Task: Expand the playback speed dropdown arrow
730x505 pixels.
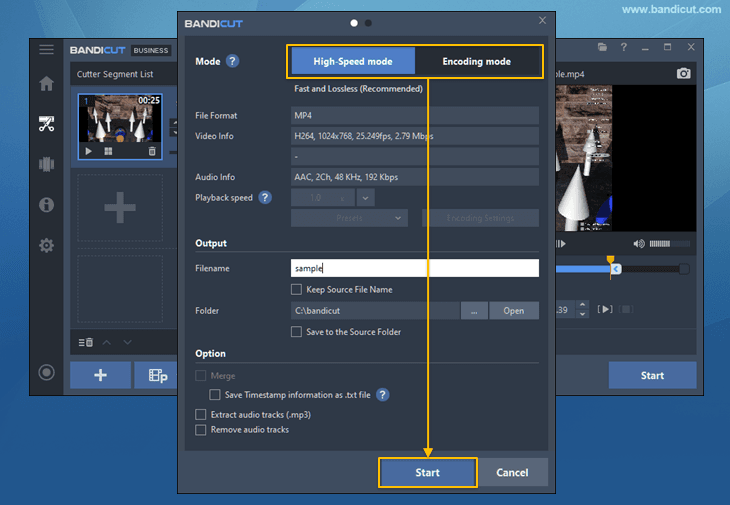Action: point(365,197)
